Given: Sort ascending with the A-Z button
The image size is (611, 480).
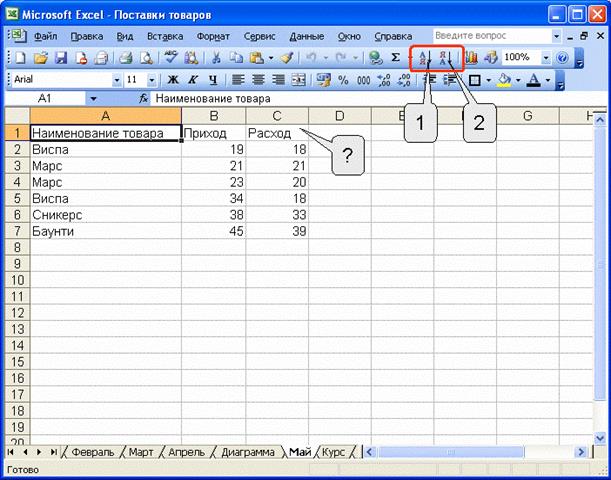Looking at the screenshot, I should coord(424,58).
